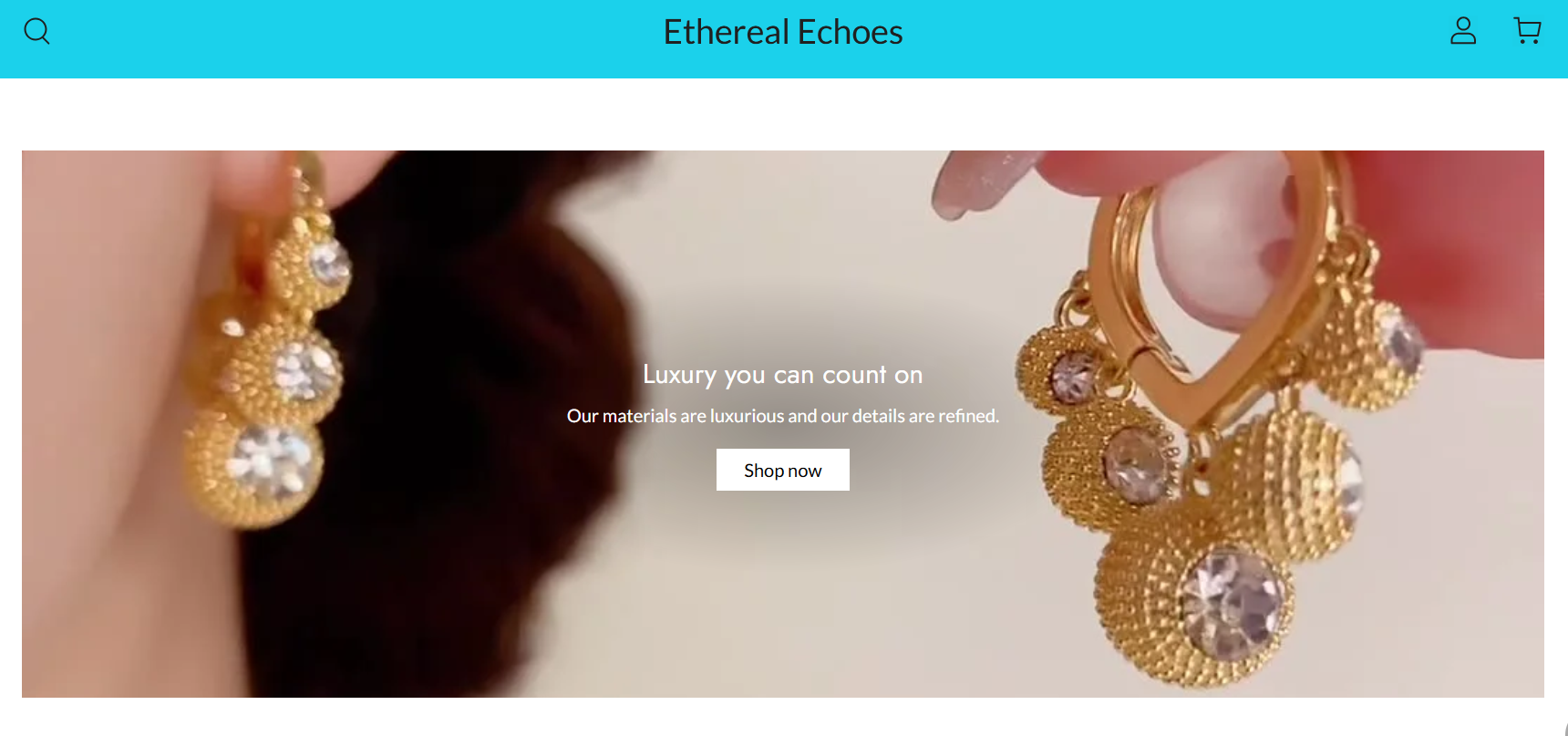Go to Ethereal Echoes home title

click(x=783, y=32)
